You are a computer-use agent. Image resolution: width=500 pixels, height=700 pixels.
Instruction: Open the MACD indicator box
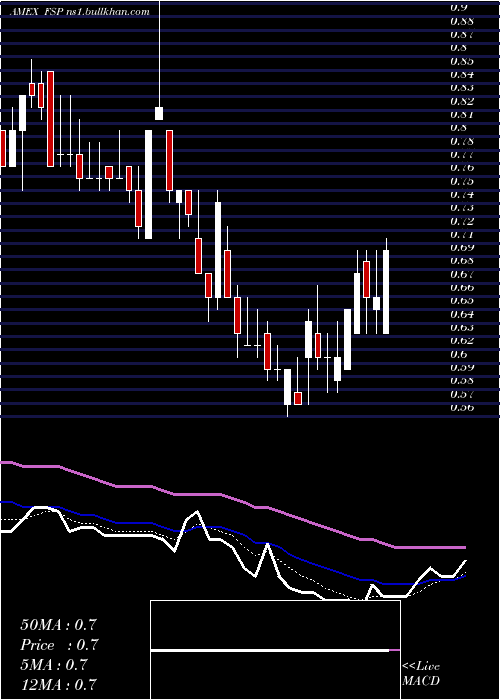[x=275, y=650]
